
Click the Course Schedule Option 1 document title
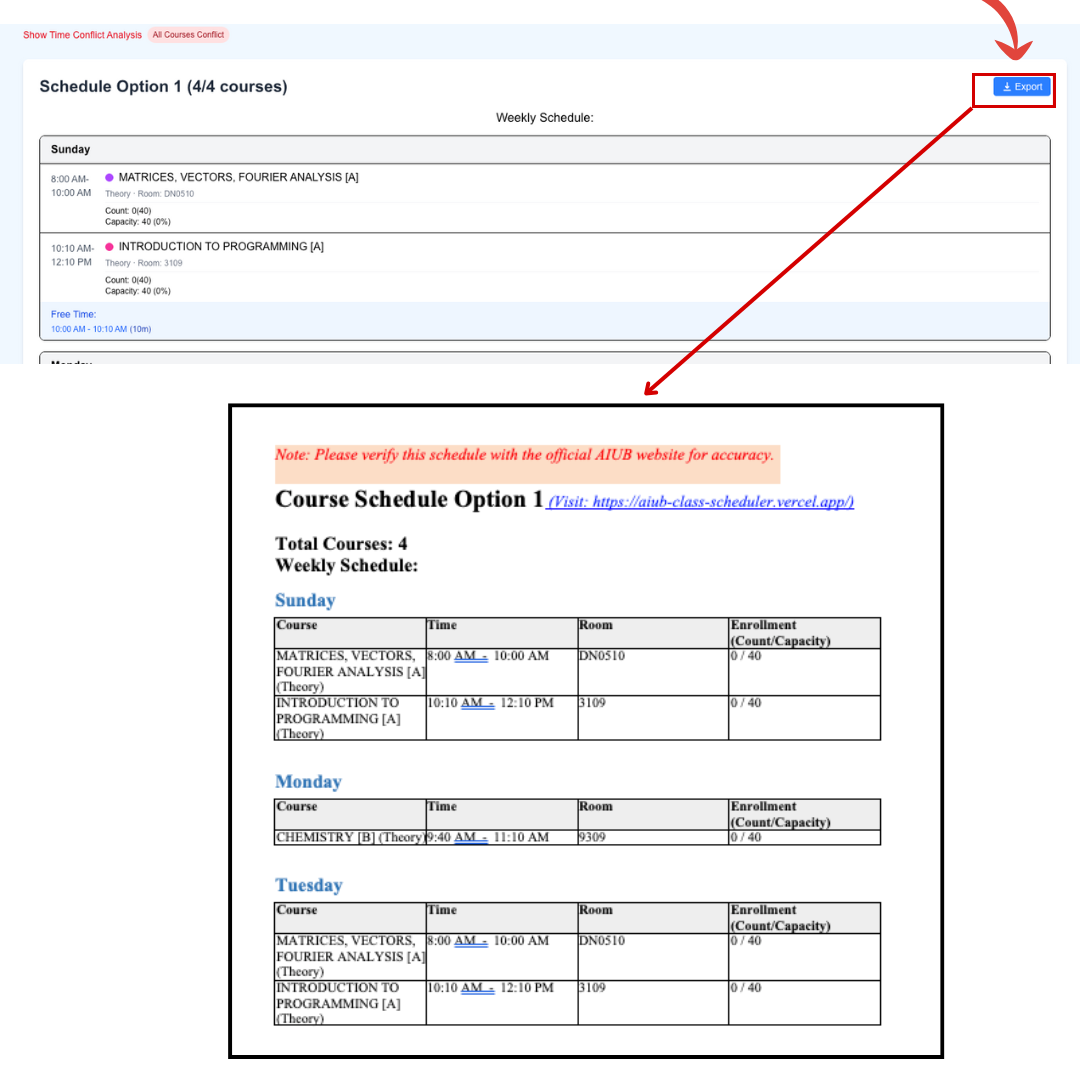[409, 499]
